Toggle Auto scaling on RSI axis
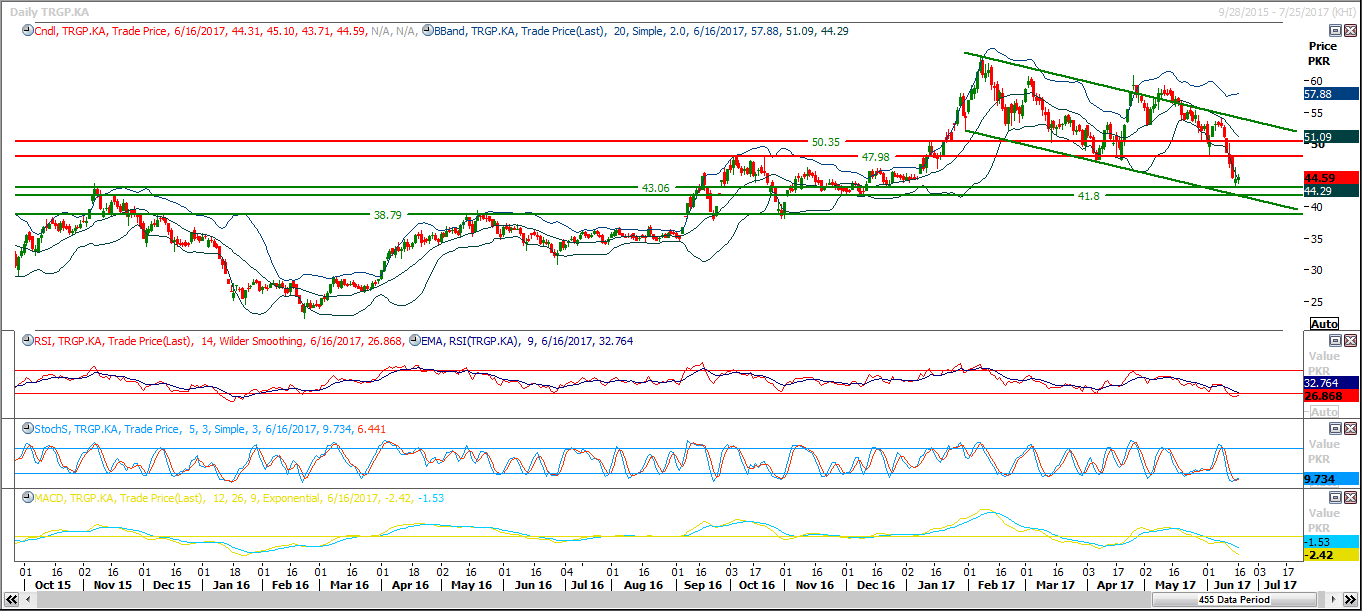The image size is (1362, 611). pyautogui.click(x=1324, y=412)
